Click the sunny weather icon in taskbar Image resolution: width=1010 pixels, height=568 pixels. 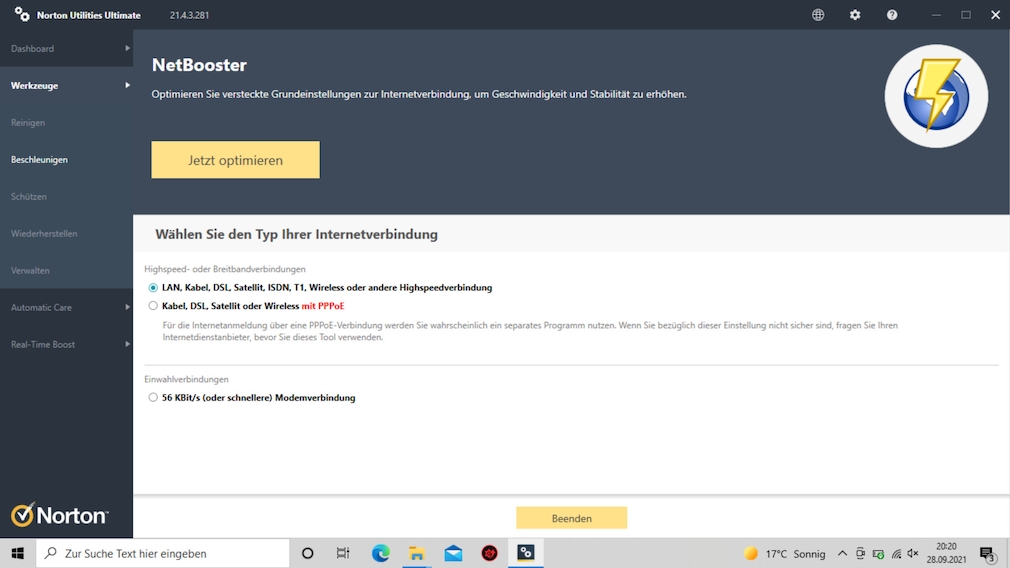coord(750,554)
